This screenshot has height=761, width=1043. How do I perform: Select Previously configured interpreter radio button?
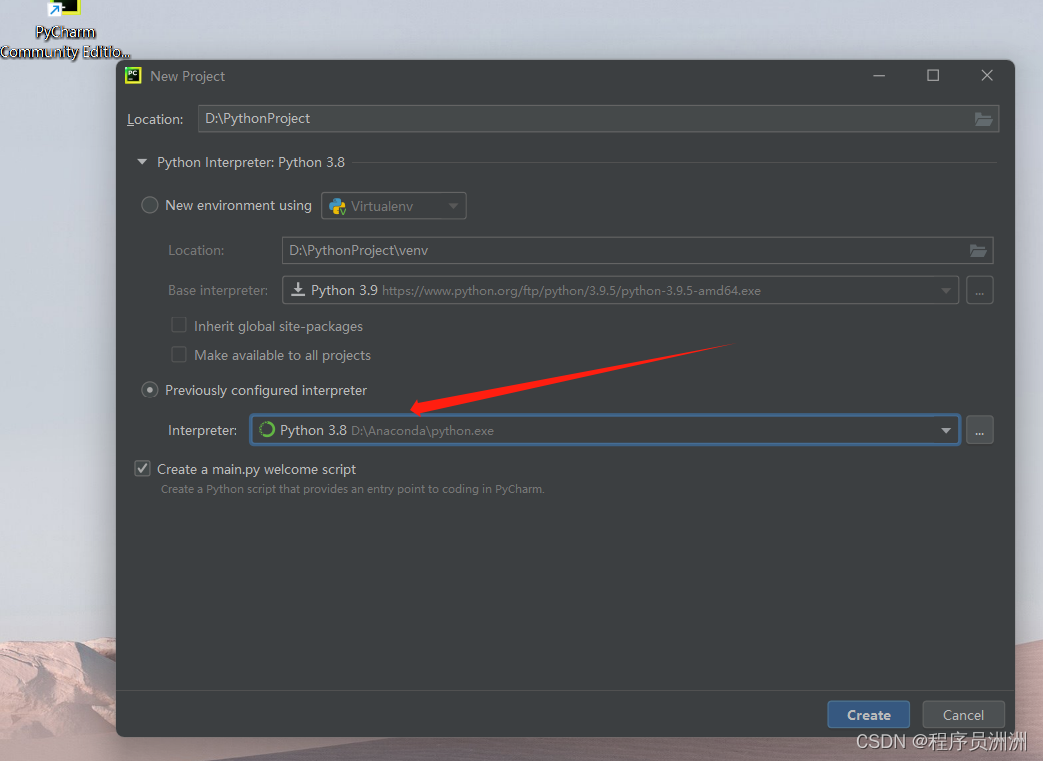(150, 390)
